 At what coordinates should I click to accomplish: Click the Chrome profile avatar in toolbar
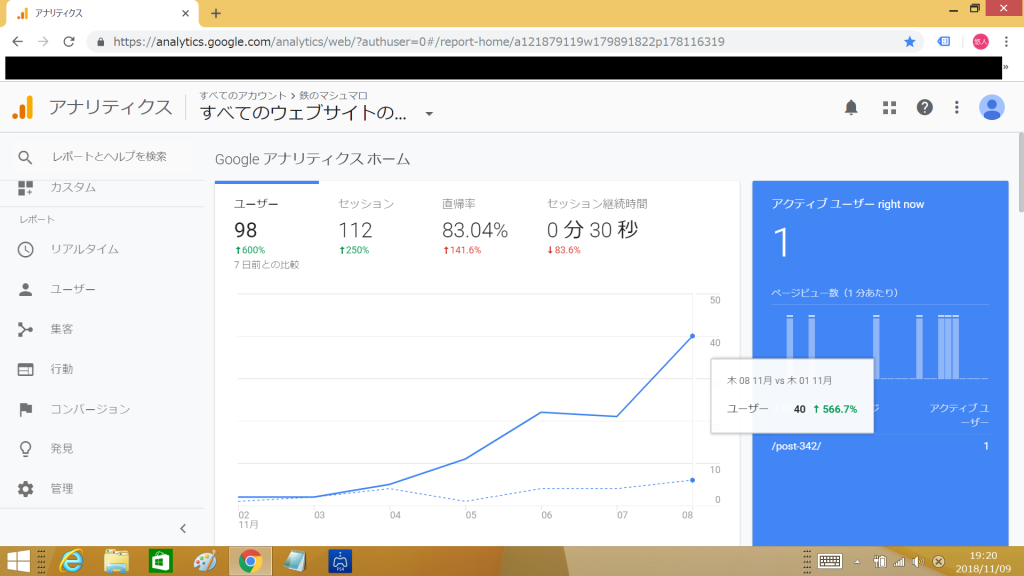point(980,42)
